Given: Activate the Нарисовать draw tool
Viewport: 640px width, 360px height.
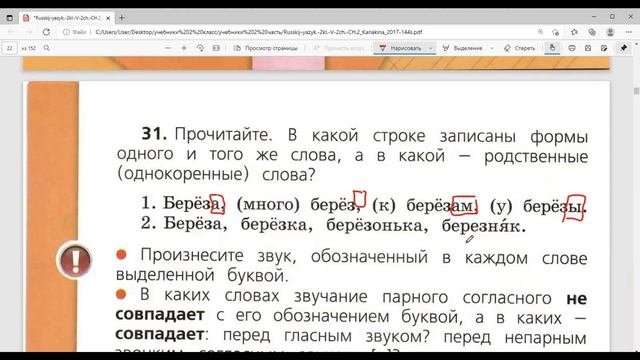Looking at the screenshot, I should tap(400, 48).
